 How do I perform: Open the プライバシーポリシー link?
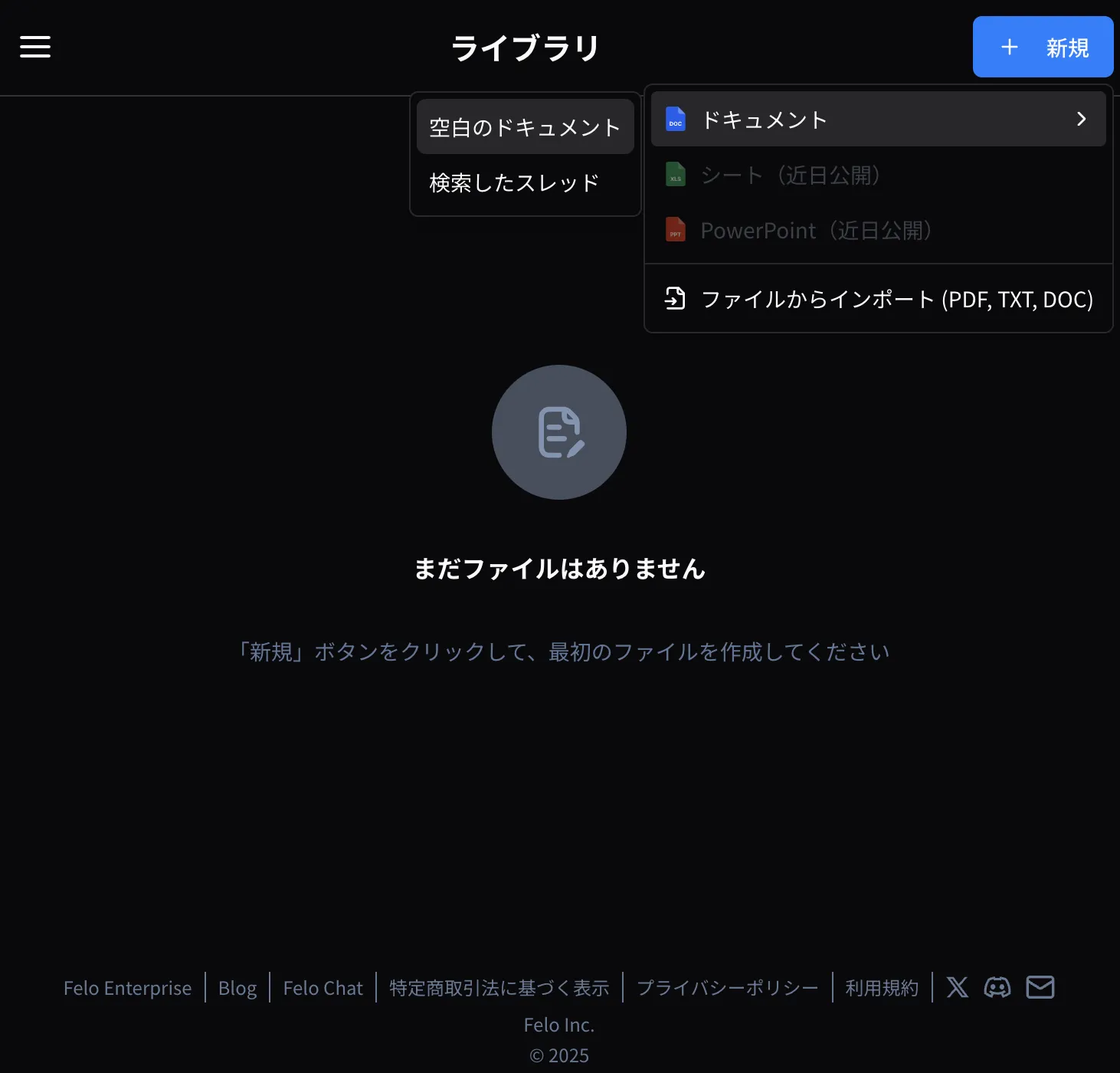(x=728, y=988)
